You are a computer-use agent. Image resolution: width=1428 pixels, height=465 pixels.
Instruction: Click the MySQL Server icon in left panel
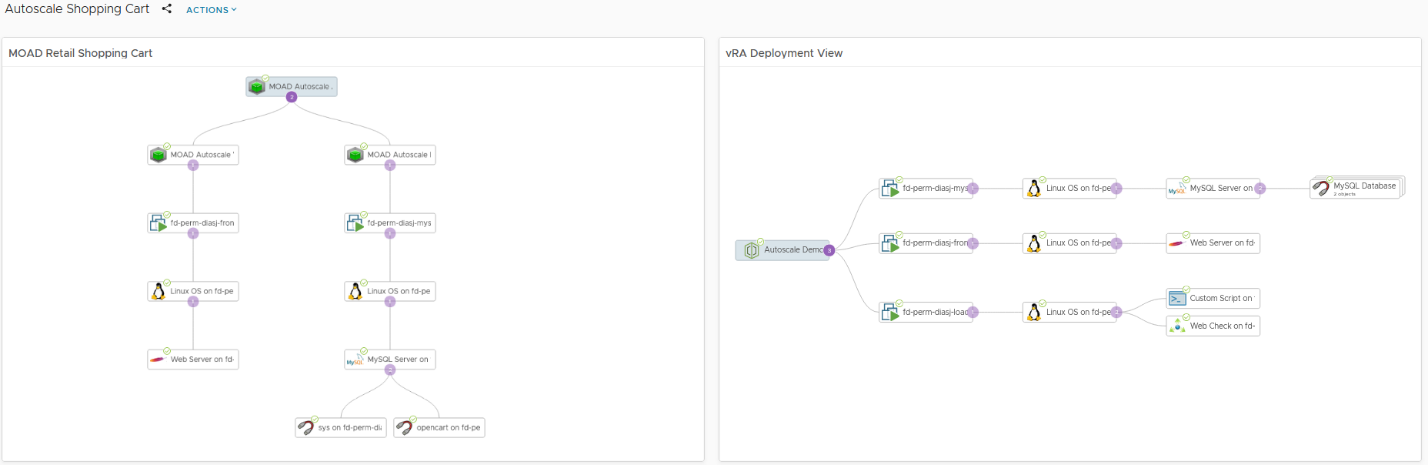pos(355,360)
